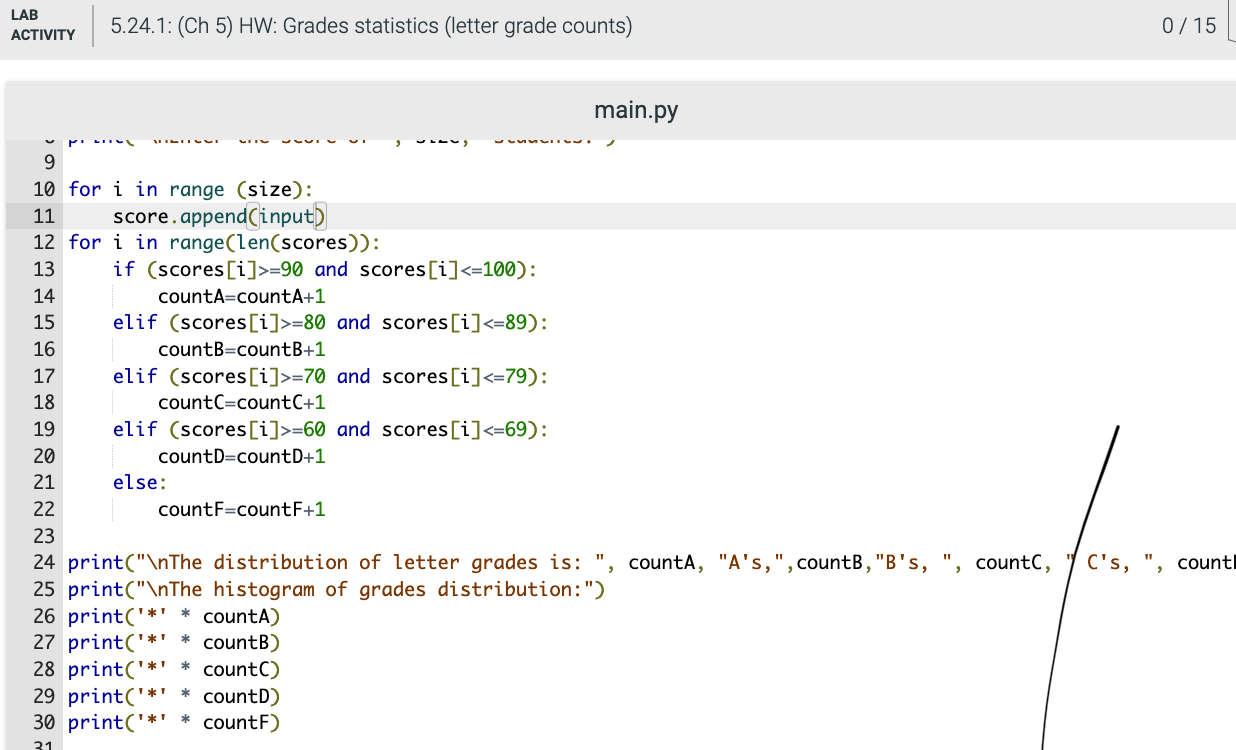Click line number 23 in the gutter

(44, 536)
